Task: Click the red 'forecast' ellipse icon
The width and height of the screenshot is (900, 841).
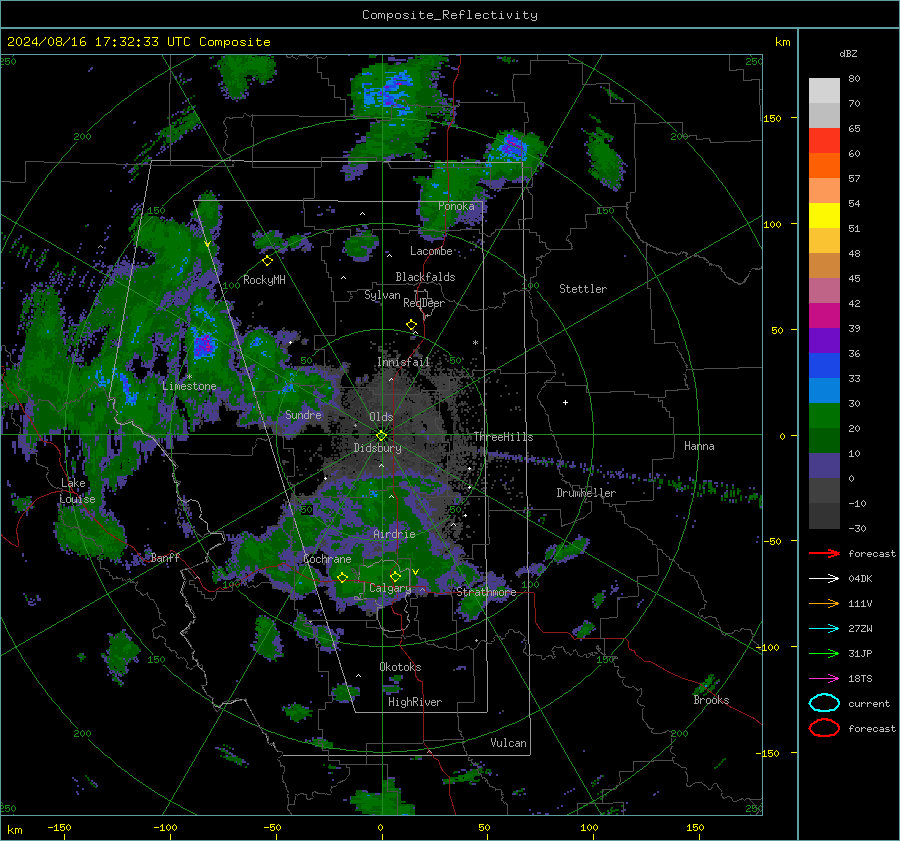Action: pyautogui.click(x=824, y=728)
